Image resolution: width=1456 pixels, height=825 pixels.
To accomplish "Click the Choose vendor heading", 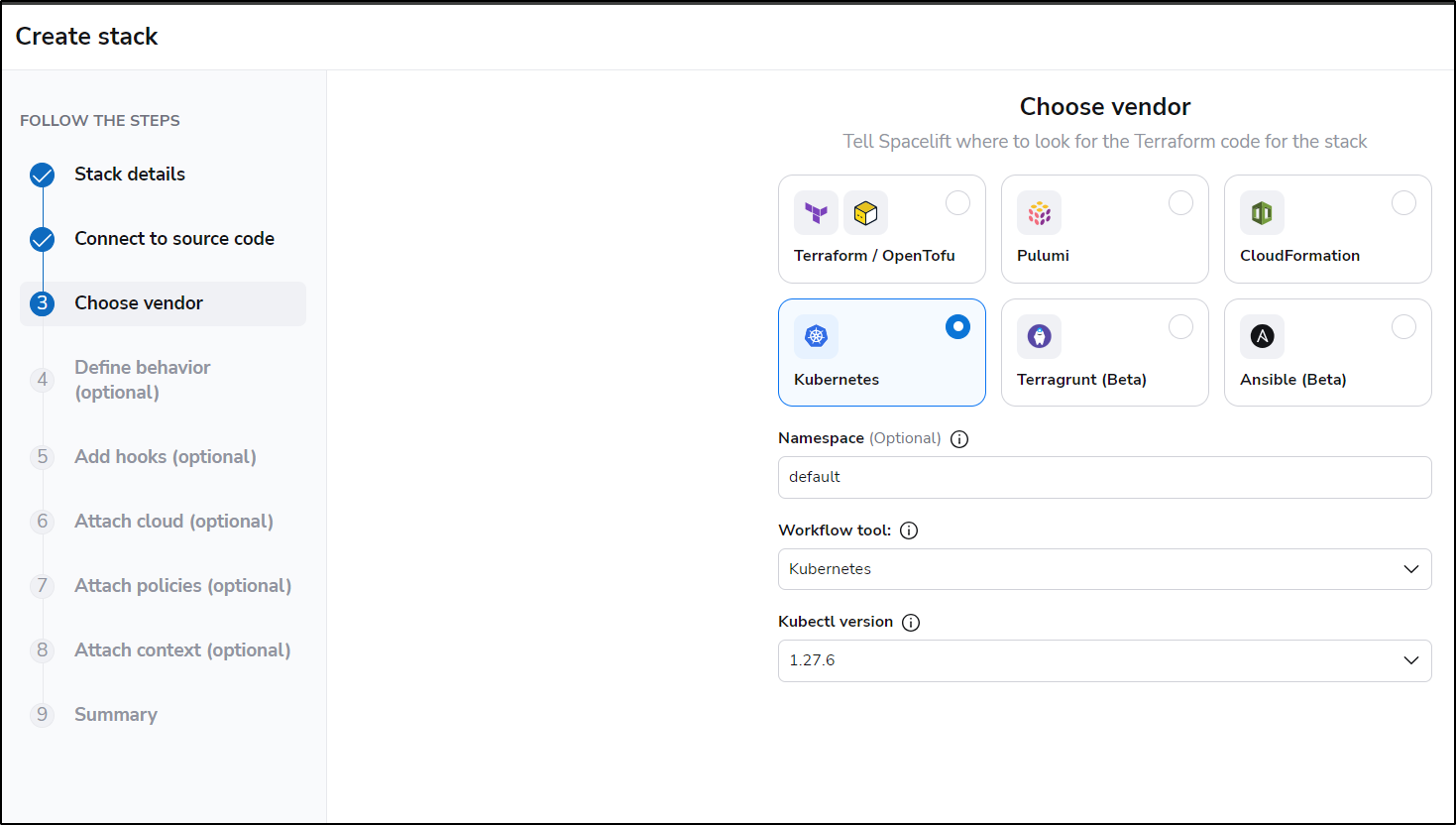I will 1105,107.
